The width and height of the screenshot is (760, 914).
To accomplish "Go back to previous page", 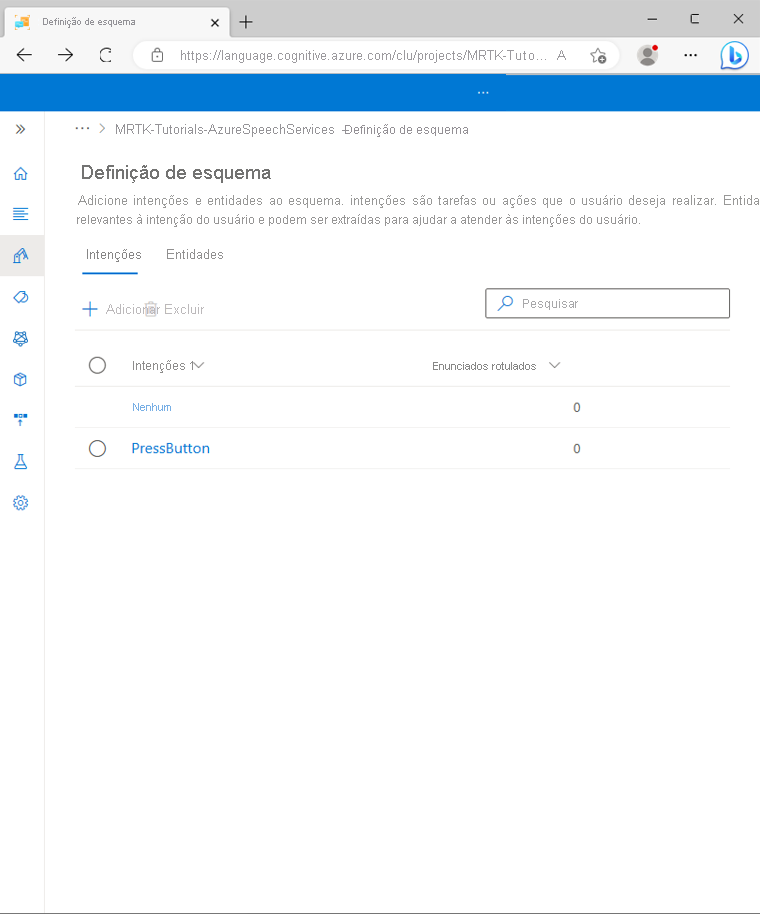I will coord(24,55).
